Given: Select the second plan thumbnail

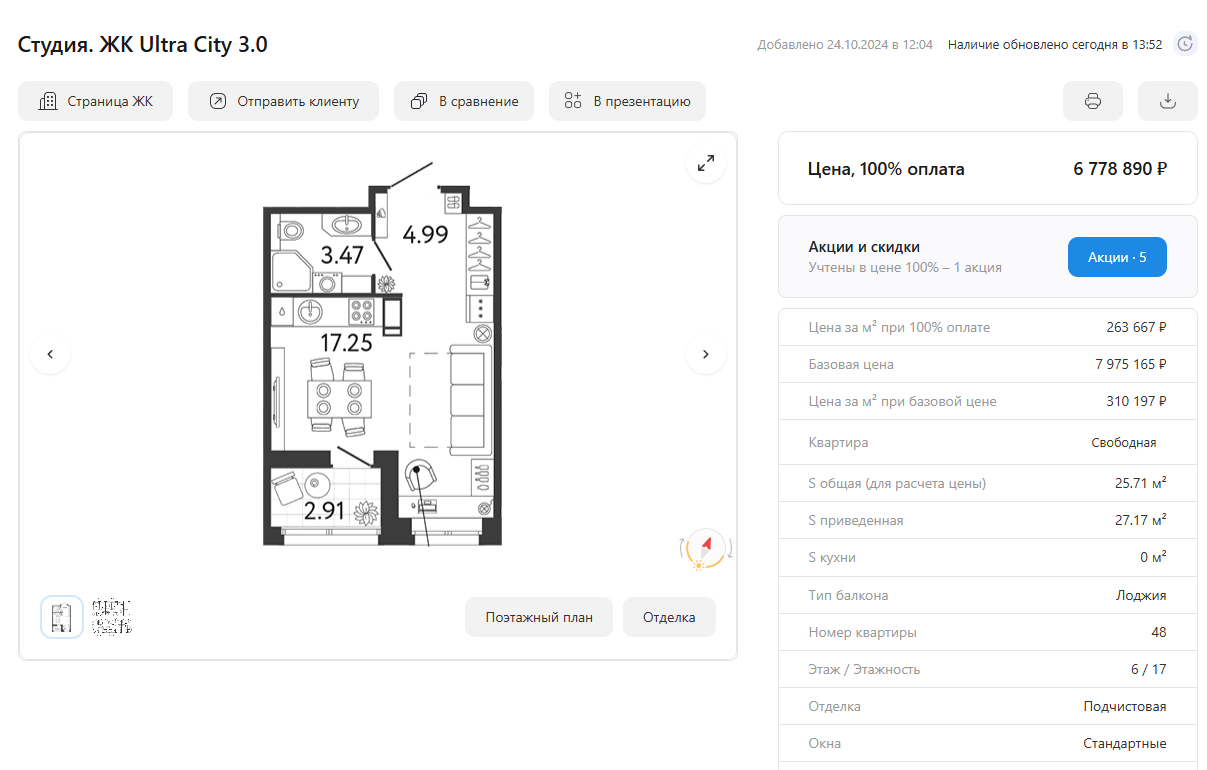Looking at the screenshot, I should click(112, 617).
